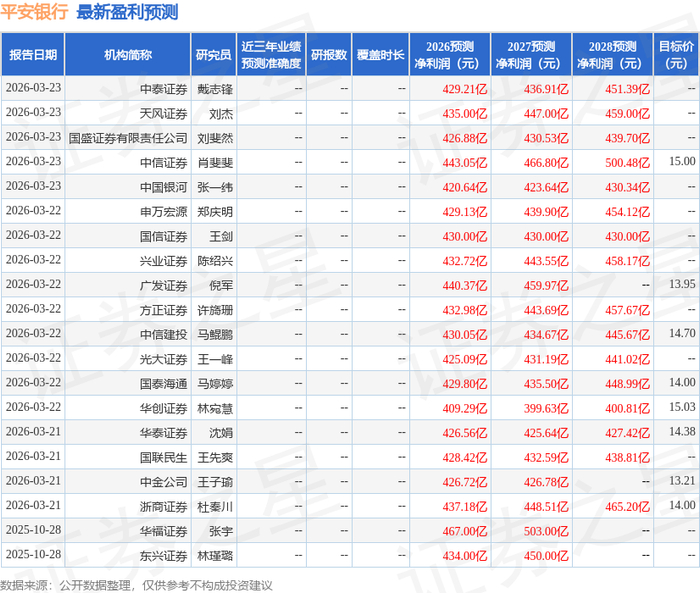Click researcher name 许旖珊

click(215, 310)
